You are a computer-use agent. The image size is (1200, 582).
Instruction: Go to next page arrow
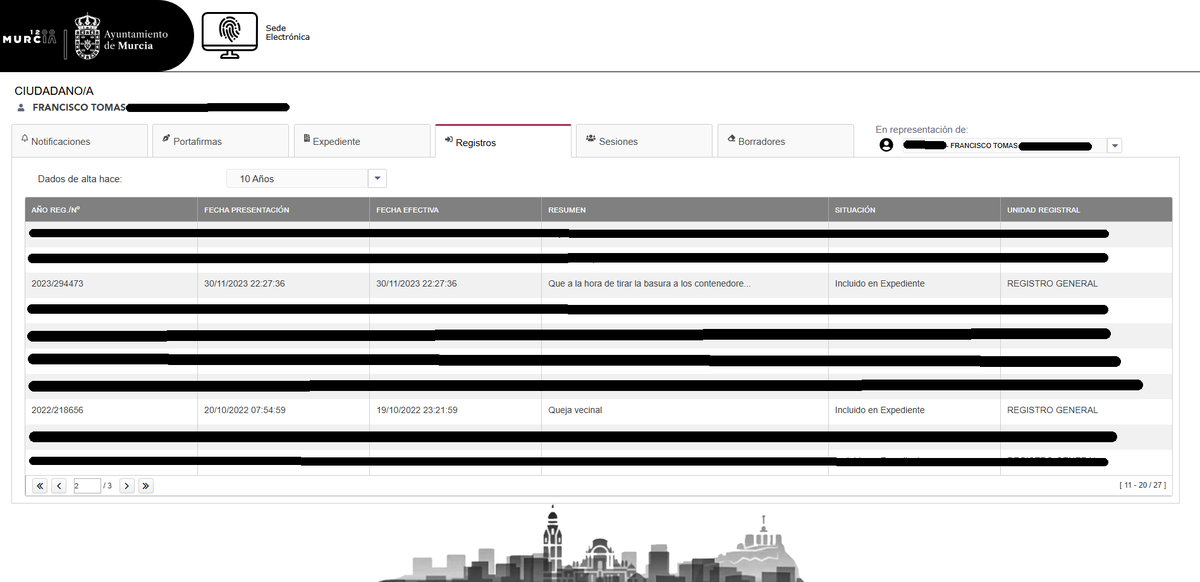point(127,486)
